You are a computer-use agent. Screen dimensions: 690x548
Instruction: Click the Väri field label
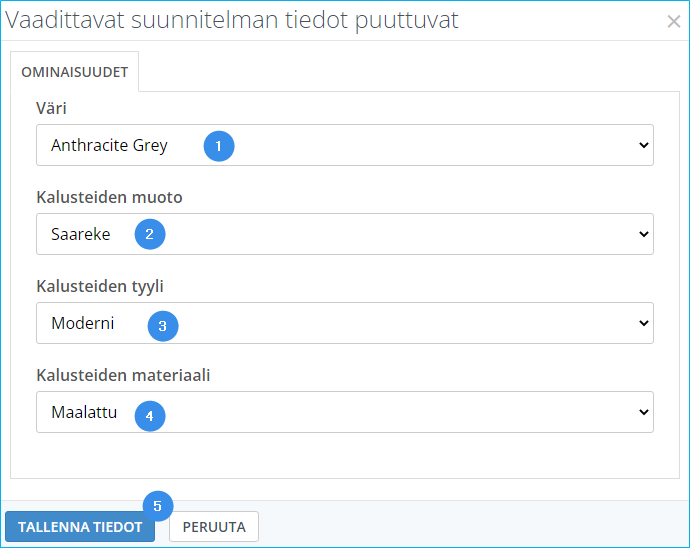[x=51, y=108]
